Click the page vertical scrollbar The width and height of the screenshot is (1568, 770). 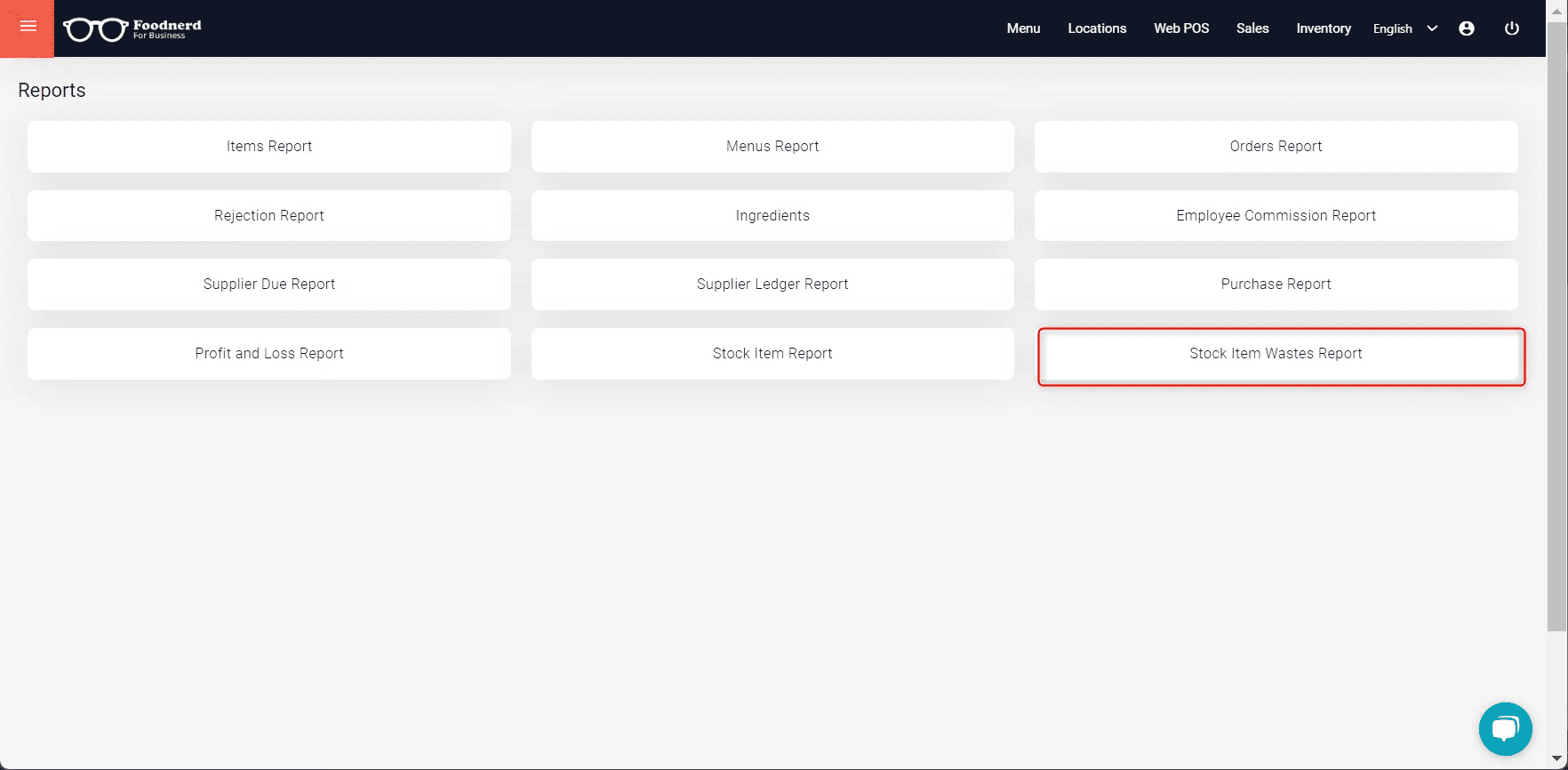[x=1556, y=327]
